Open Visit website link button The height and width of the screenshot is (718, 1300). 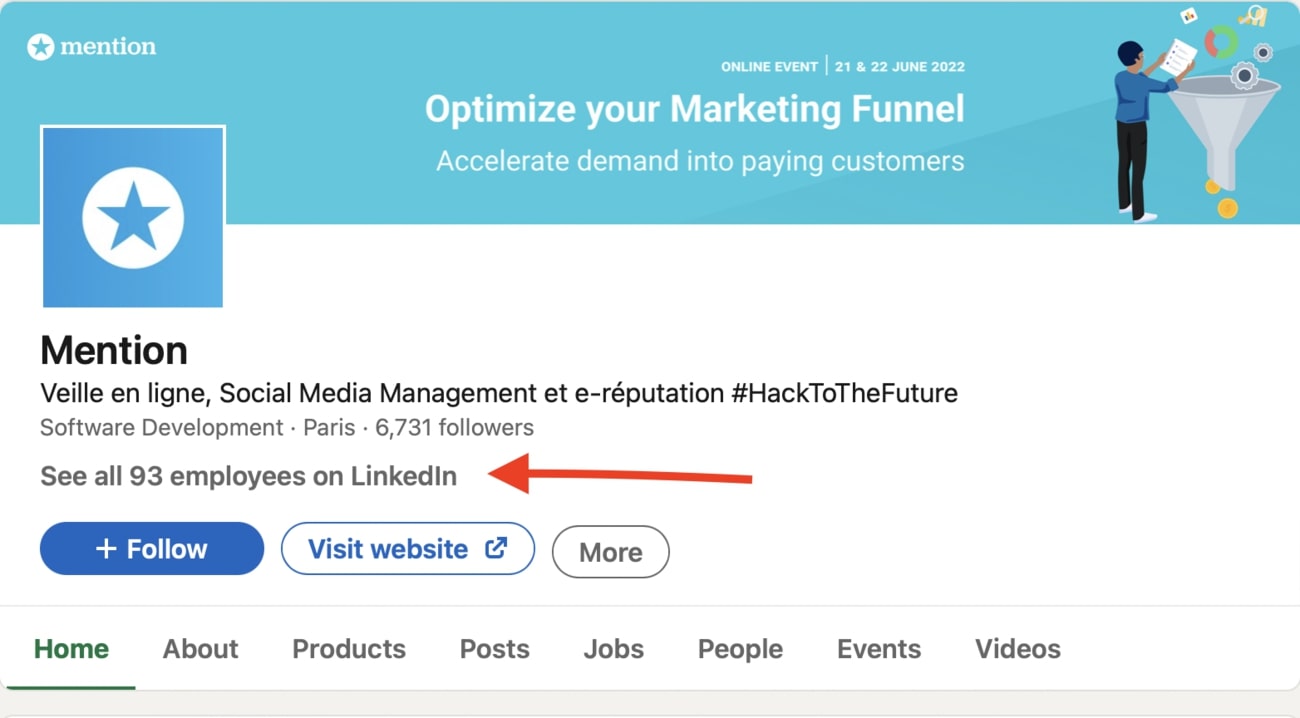point(408,549)
